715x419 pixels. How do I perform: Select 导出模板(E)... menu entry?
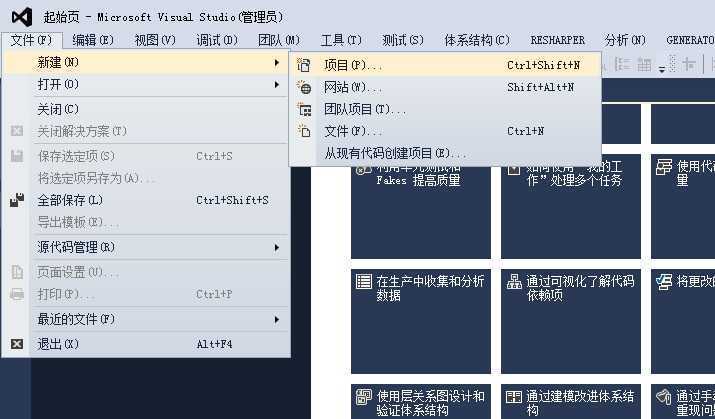(x=146, y=222)
